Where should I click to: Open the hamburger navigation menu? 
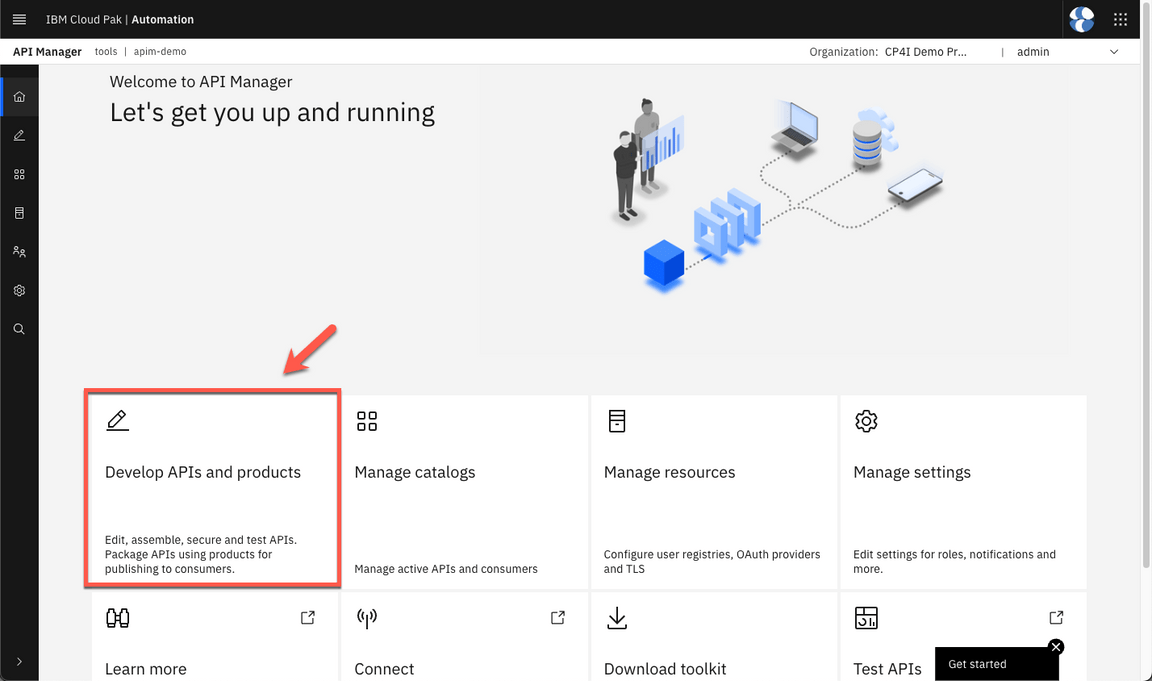pos(19,19)
